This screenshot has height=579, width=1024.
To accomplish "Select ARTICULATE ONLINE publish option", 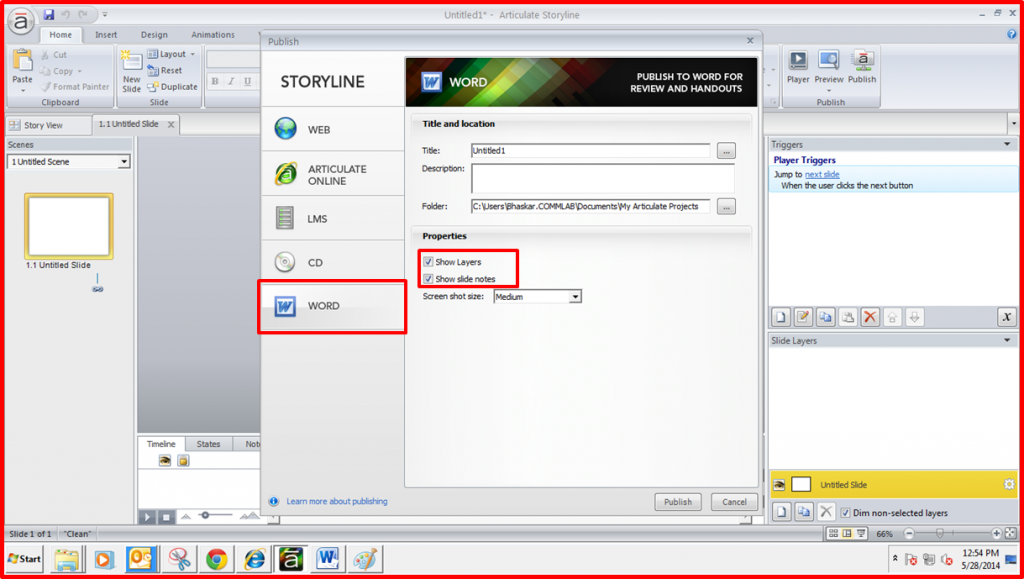I will pyautogui.click(x=333, y=174).
